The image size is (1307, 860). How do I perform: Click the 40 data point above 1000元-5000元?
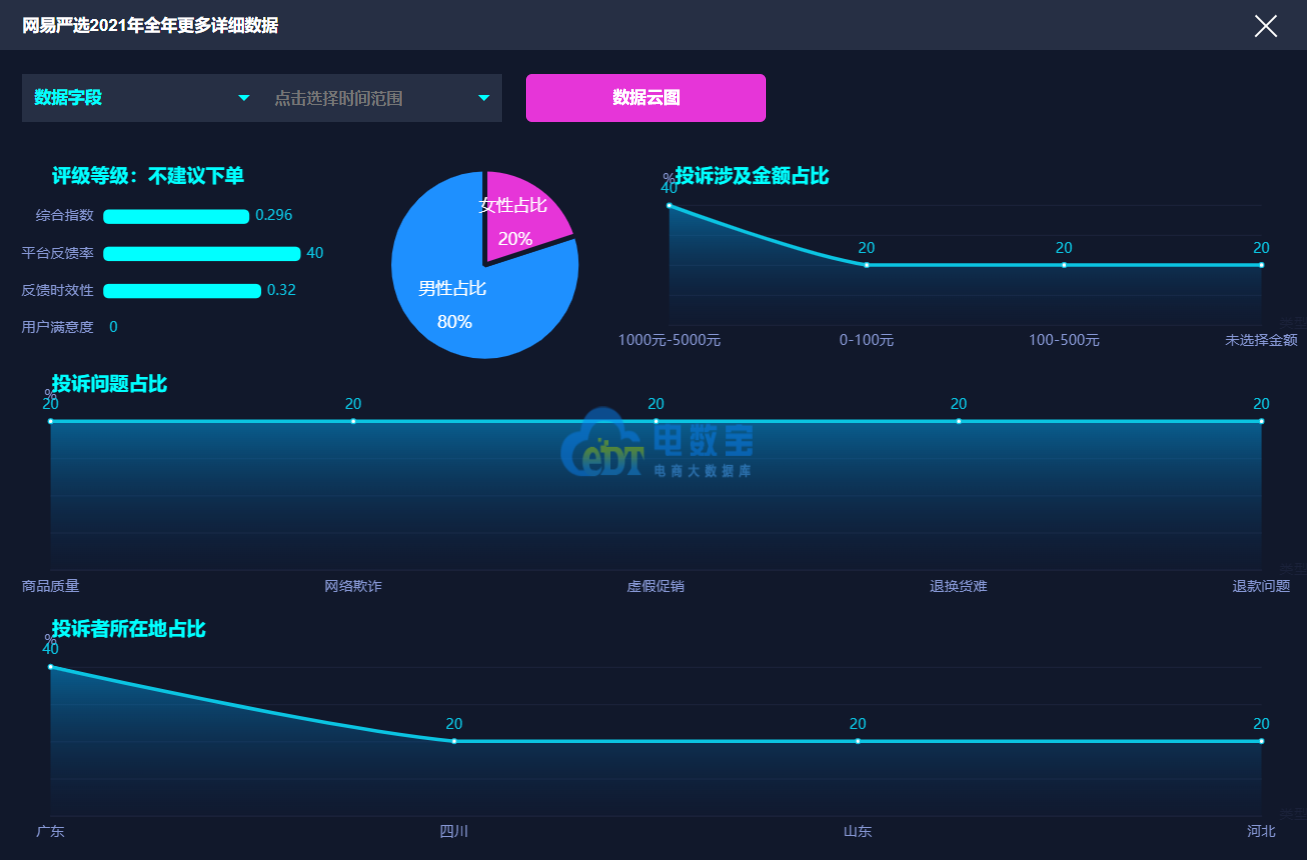point(669,205)
